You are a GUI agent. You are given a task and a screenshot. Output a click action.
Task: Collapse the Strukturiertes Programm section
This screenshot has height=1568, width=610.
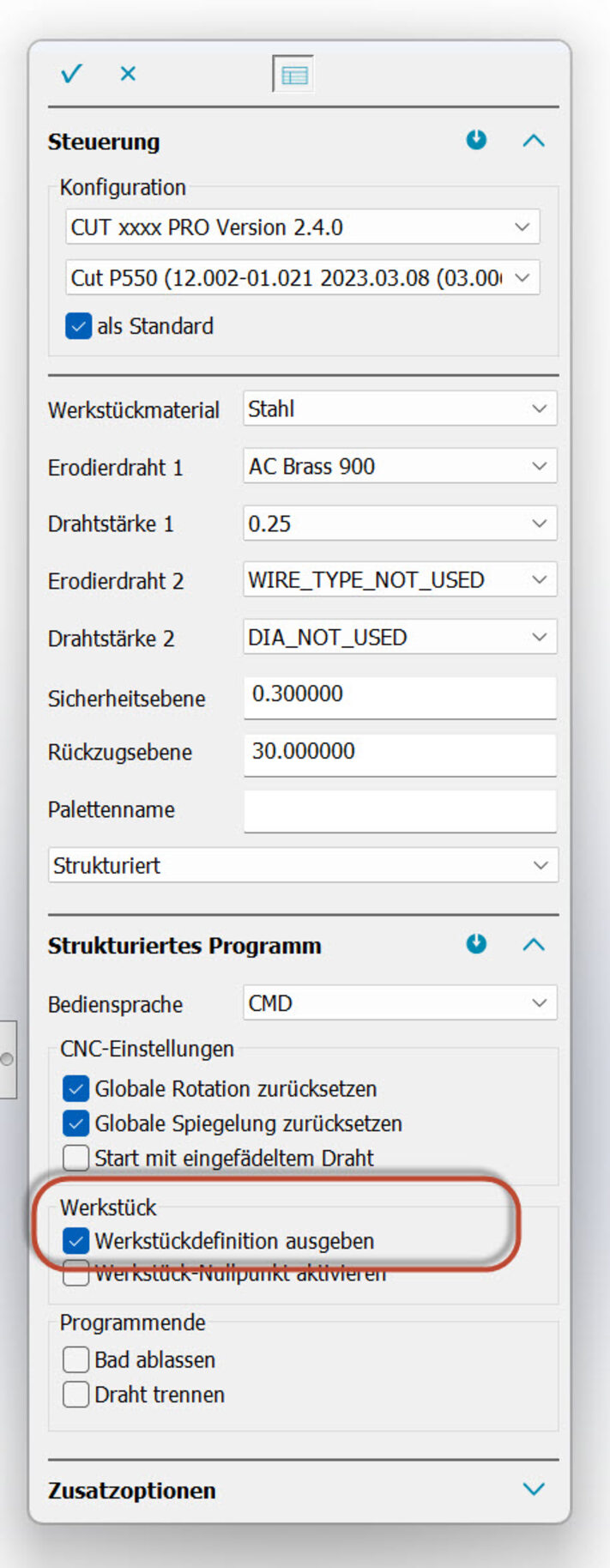pos(534,945)
